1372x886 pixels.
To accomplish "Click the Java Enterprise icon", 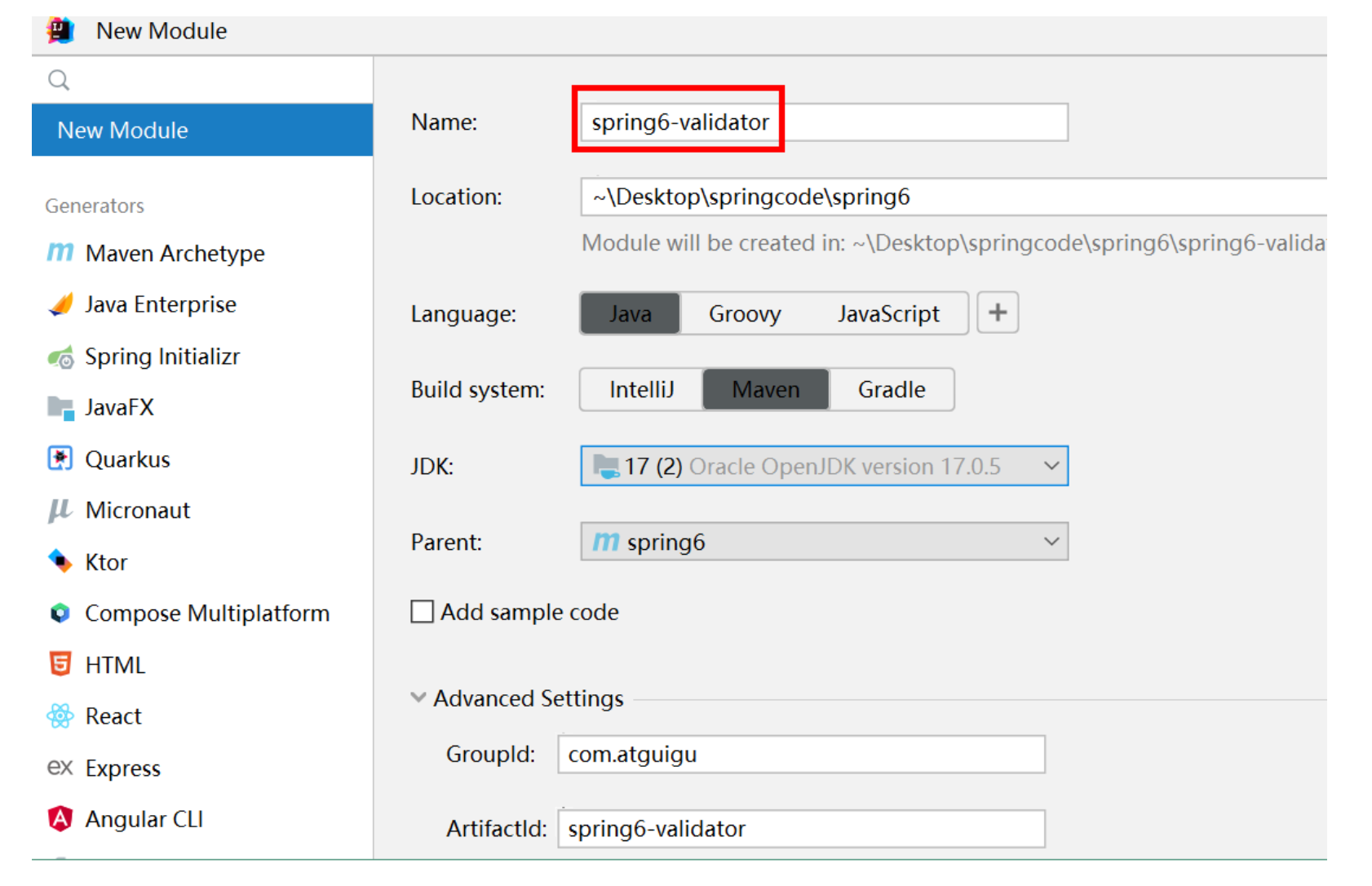I will pos(60,304).
